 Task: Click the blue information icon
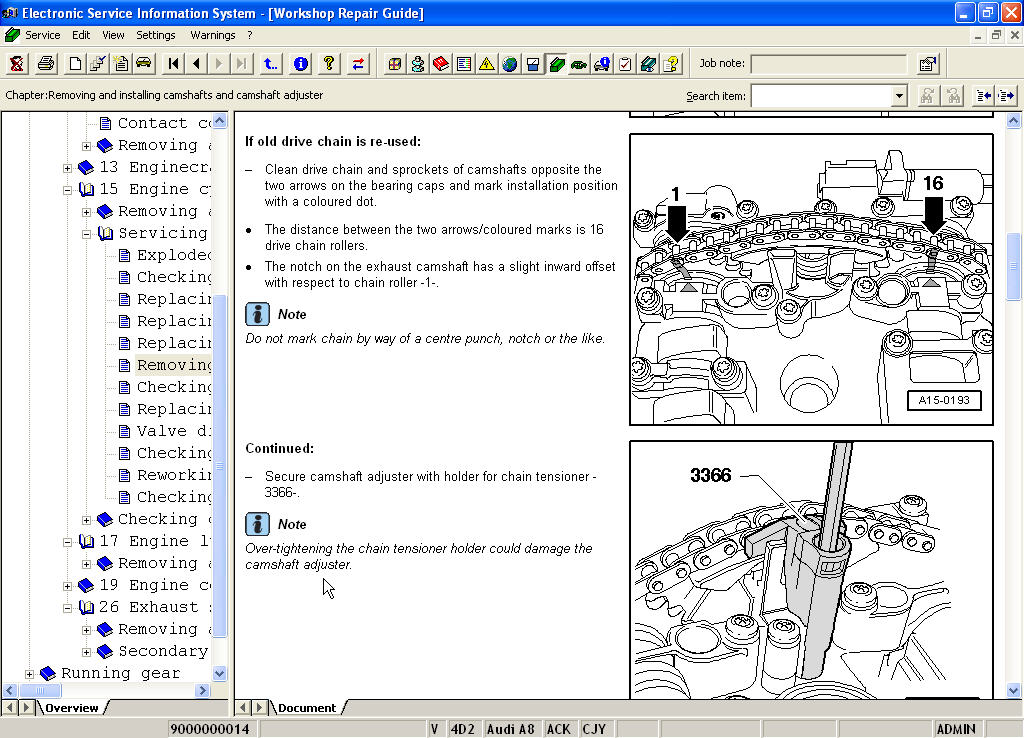(300, 64)
